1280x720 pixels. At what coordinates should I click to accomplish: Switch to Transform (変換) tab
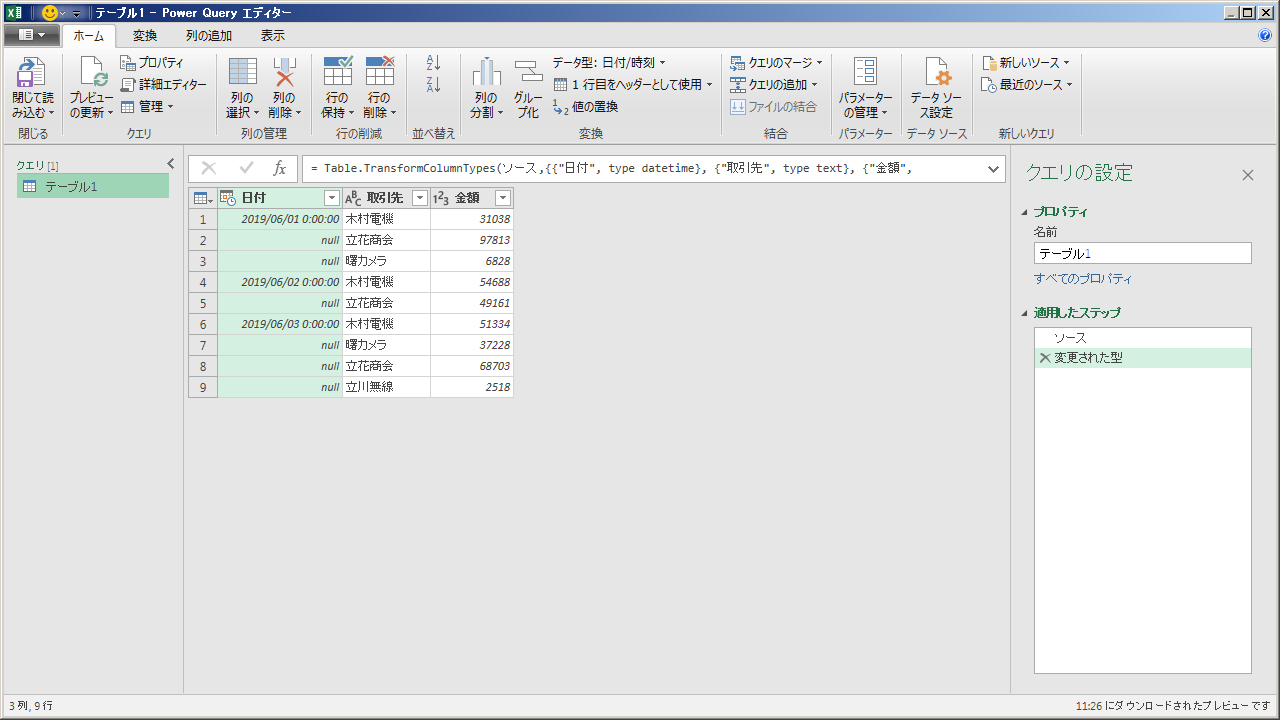pos(145,36)
